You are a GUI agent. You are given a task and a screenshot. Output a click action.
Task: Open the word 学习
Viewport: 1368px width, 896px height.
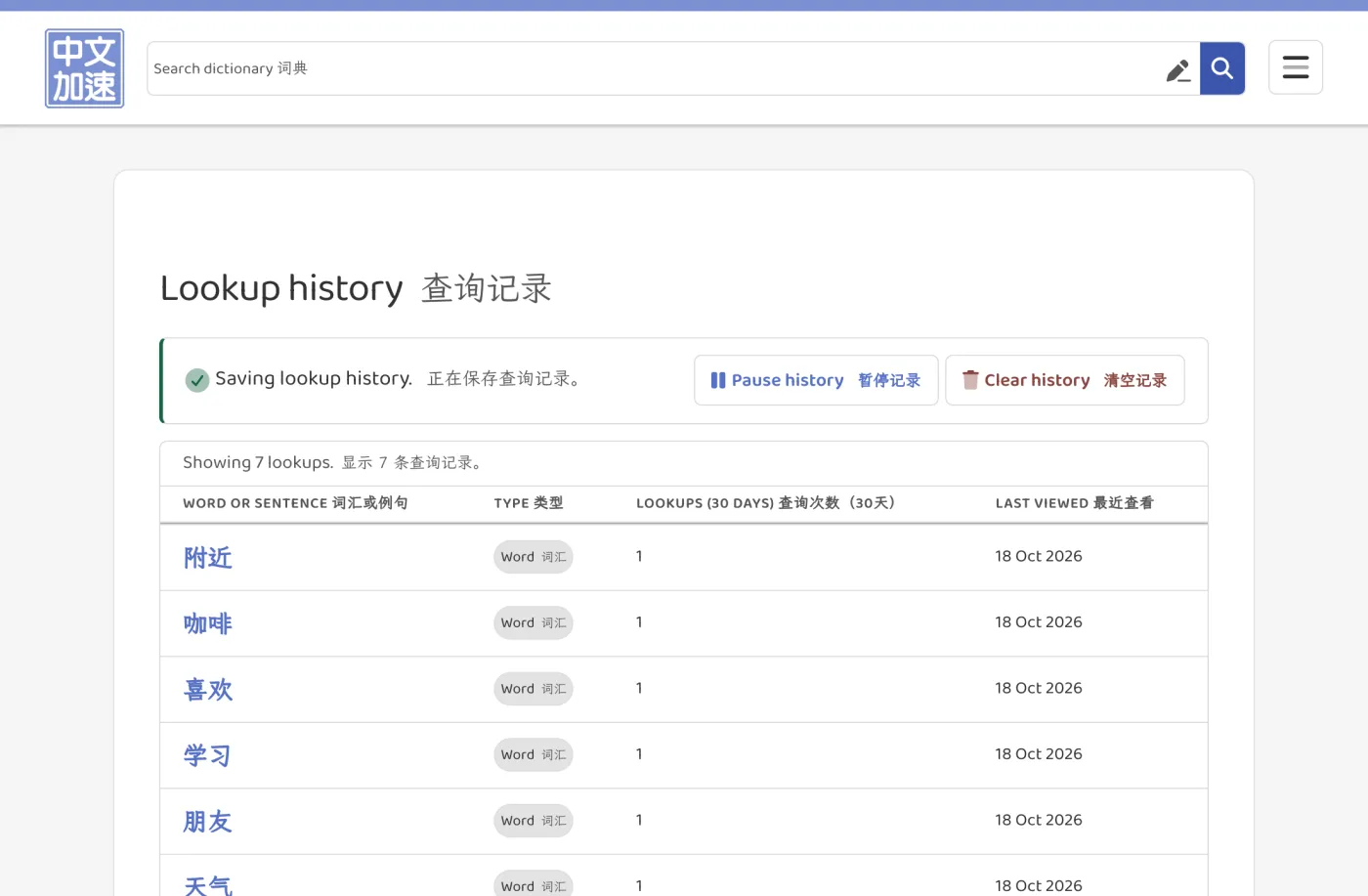(x=208, y=755)
